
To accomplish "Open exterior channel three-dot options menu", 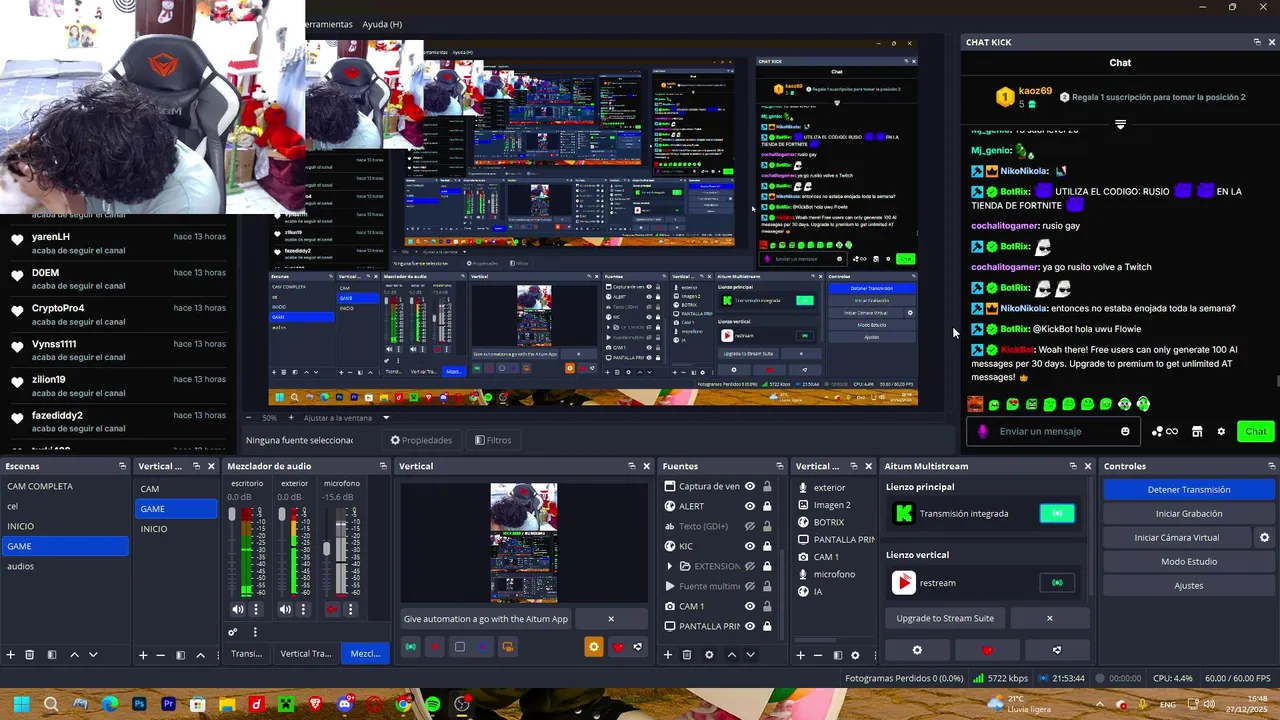I will click(x=303, y=609).
